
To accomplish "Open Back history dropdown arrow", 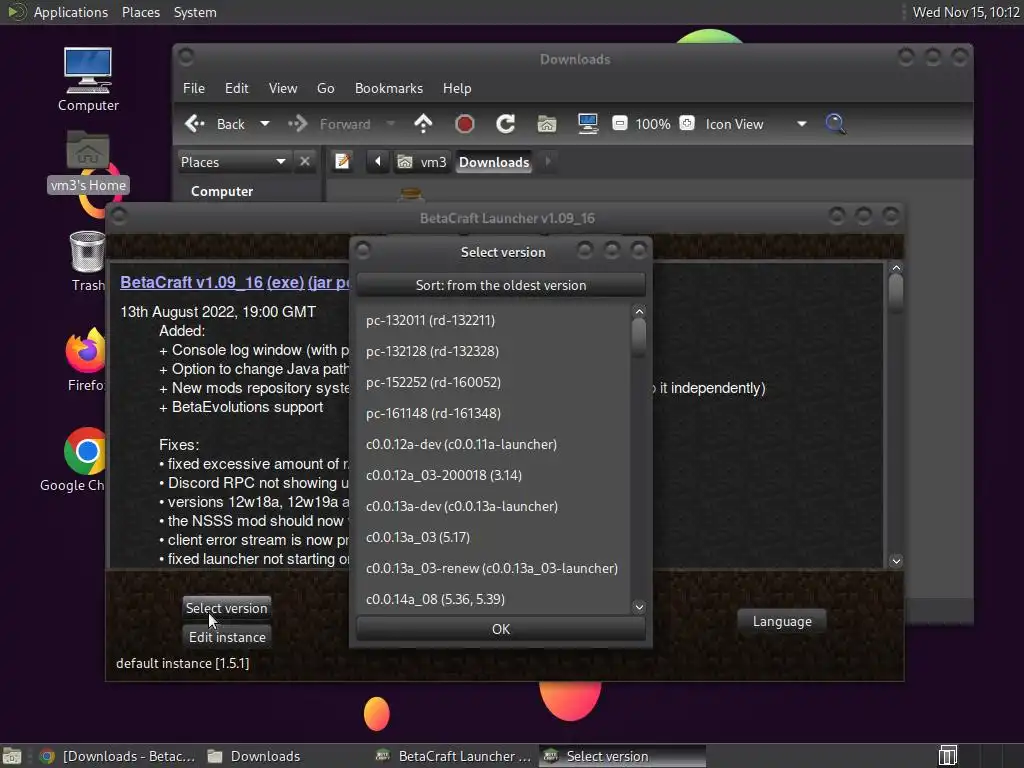I will (x=264, y=123).
